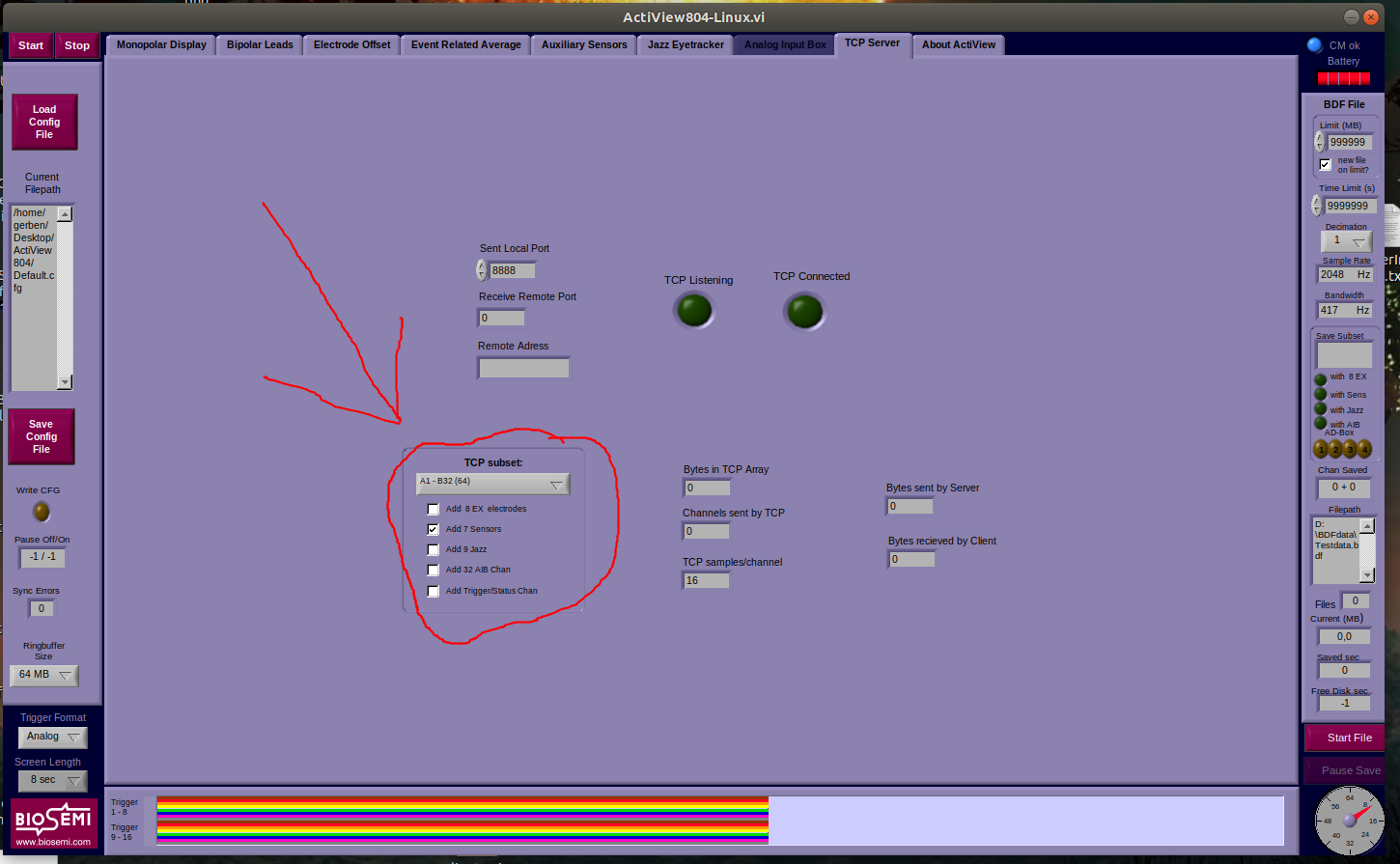
Task: Click the TCP Connected indicator LED
Action: click(804, 311)
